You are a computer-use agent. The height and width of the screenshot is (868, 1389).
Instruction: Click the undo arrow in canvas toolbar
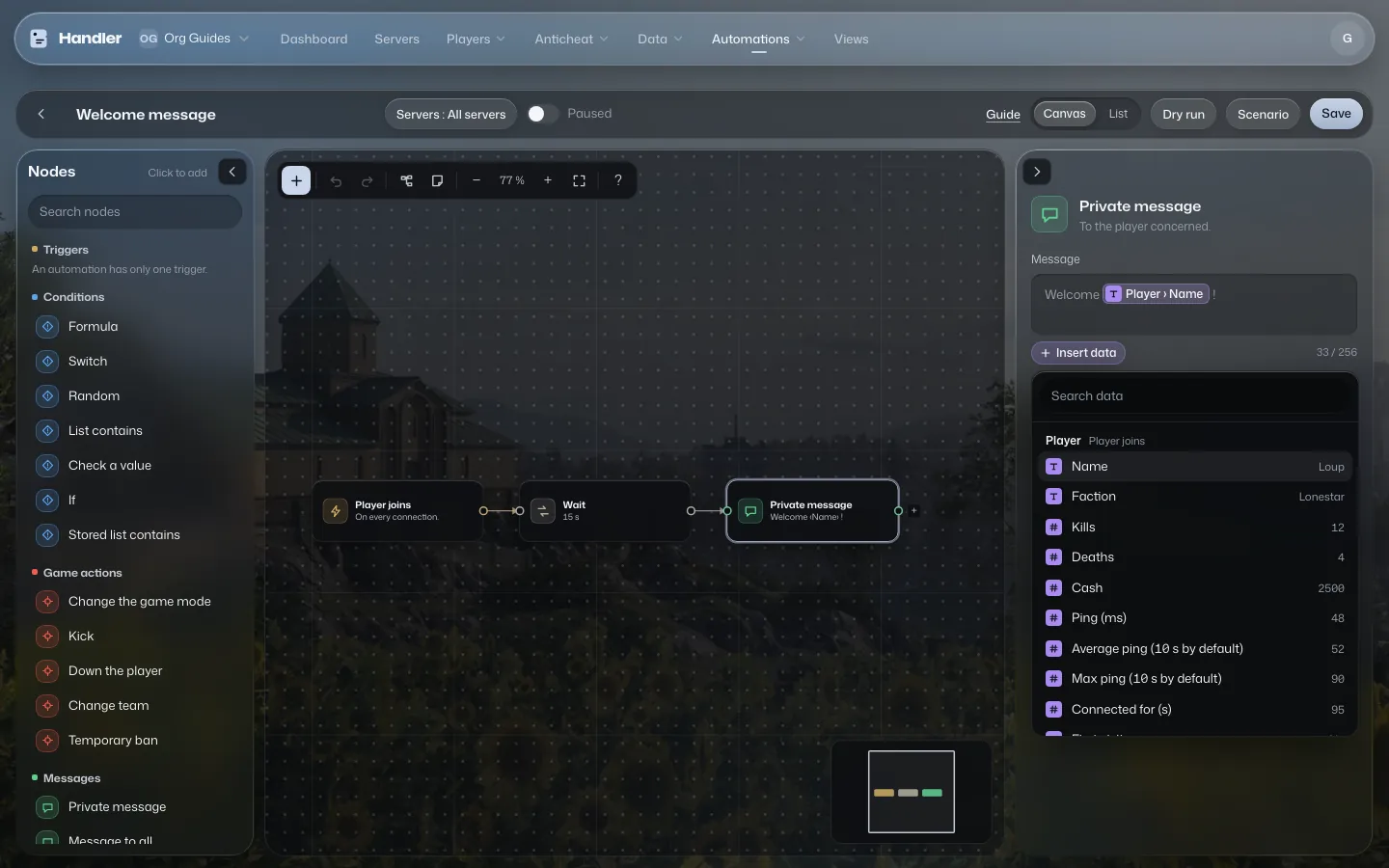[x=336, y=180]
